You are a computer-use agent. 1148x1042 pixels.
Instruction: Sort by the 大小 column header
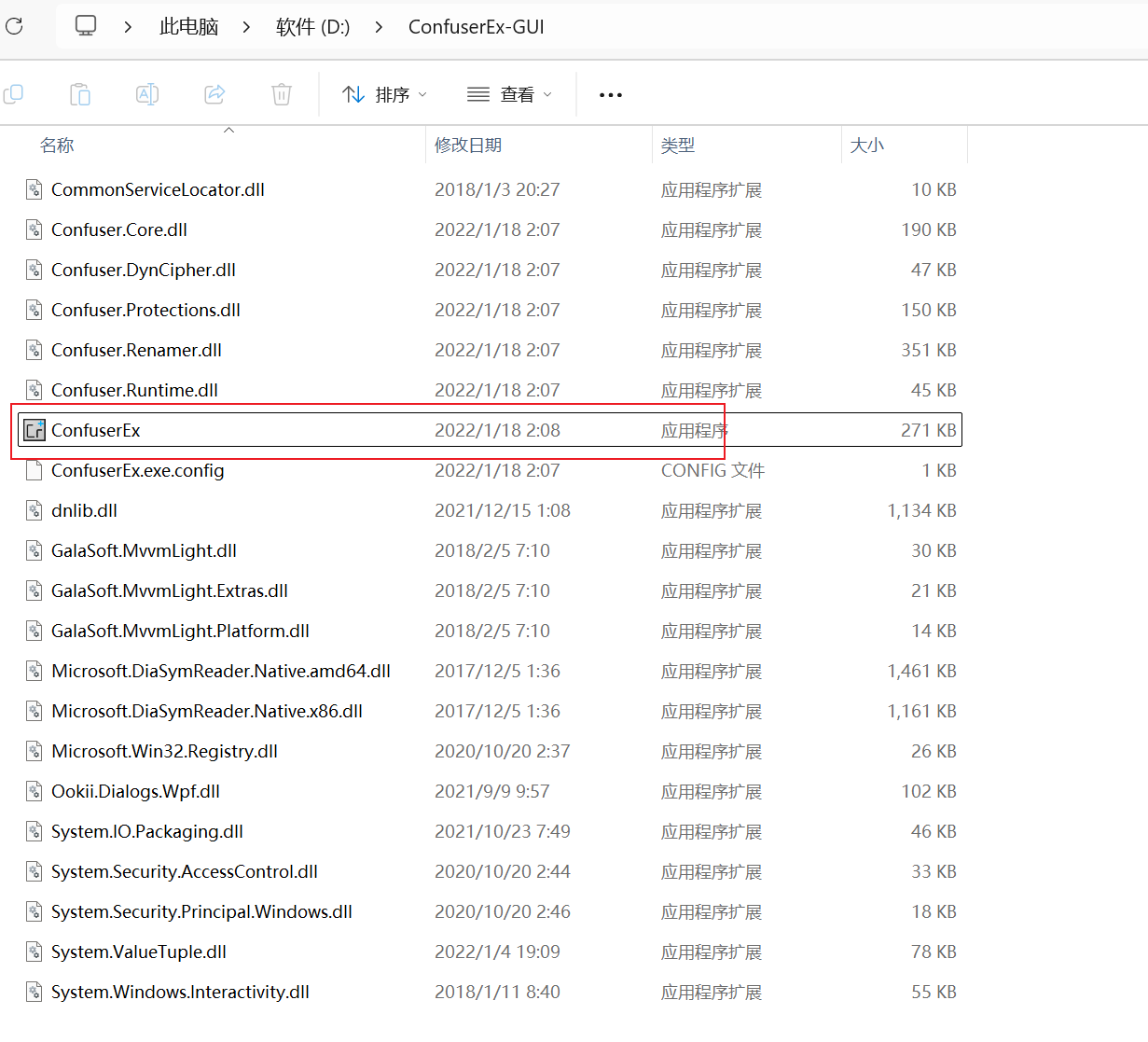point(867,146)
